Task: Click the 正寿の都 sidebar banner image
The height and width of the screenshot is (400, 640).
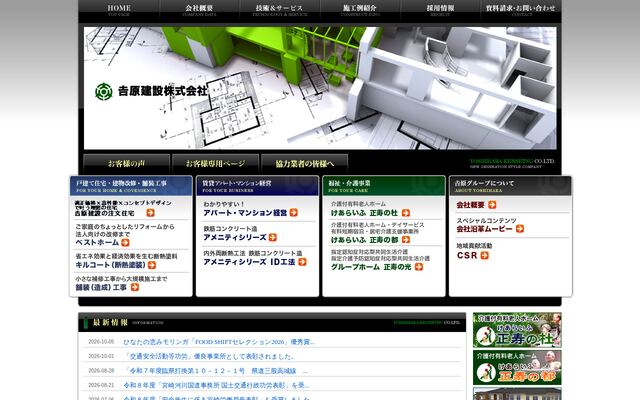Action: coord(517,367)
